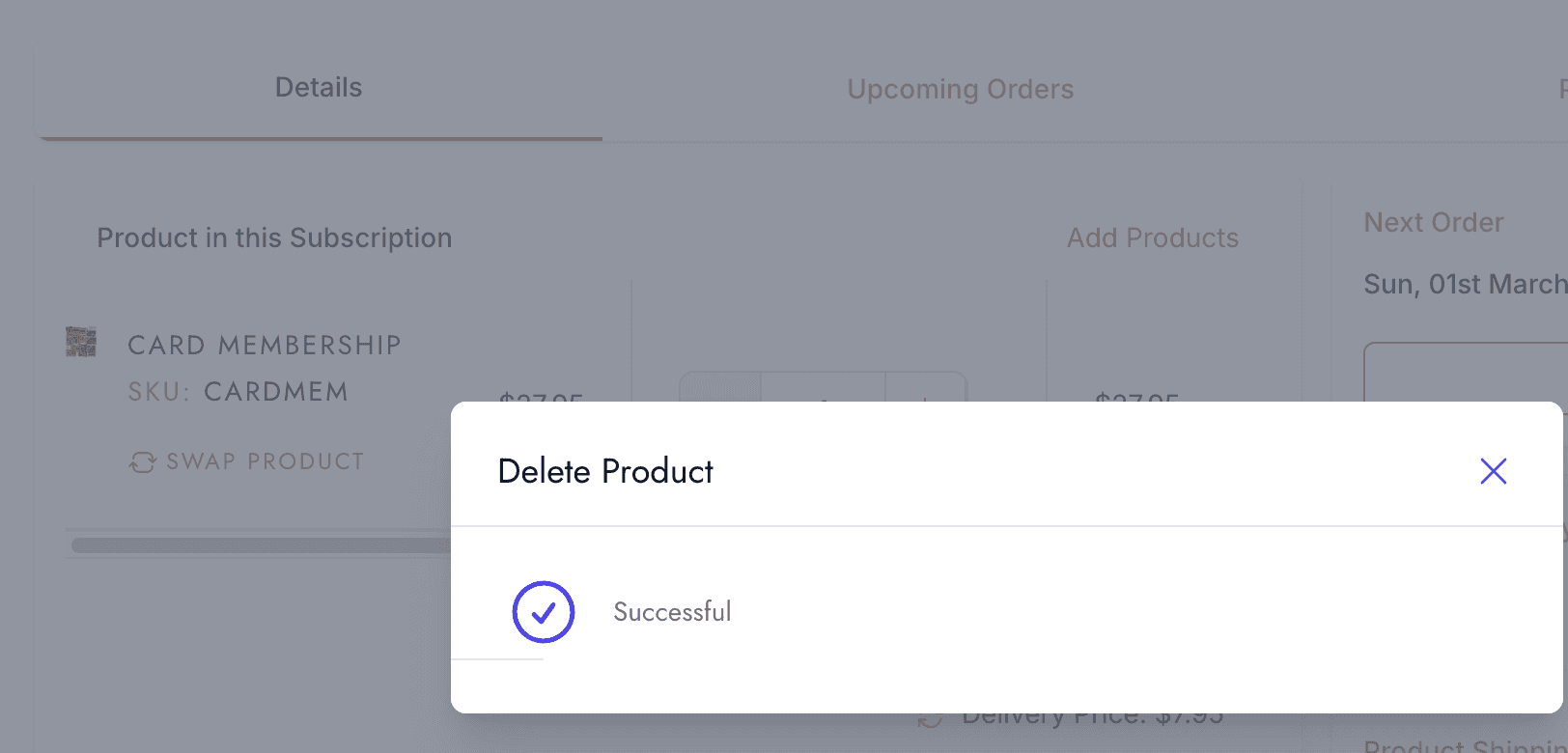This screenshot has height=753, width=1568.
Task: Open the Upcoming Orders tab
Action: (960, 89)
